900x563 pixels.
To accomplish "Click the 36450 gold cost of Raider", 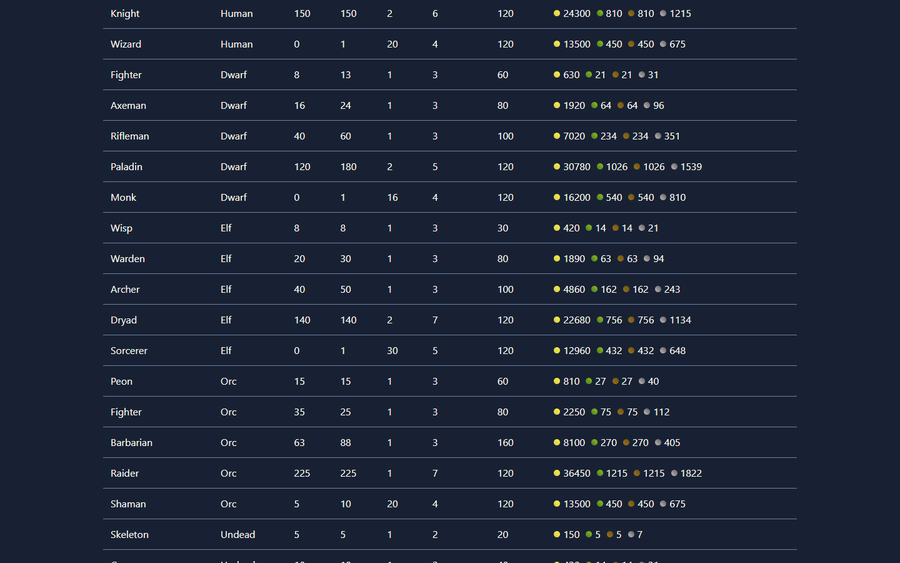I will point(577,473).
